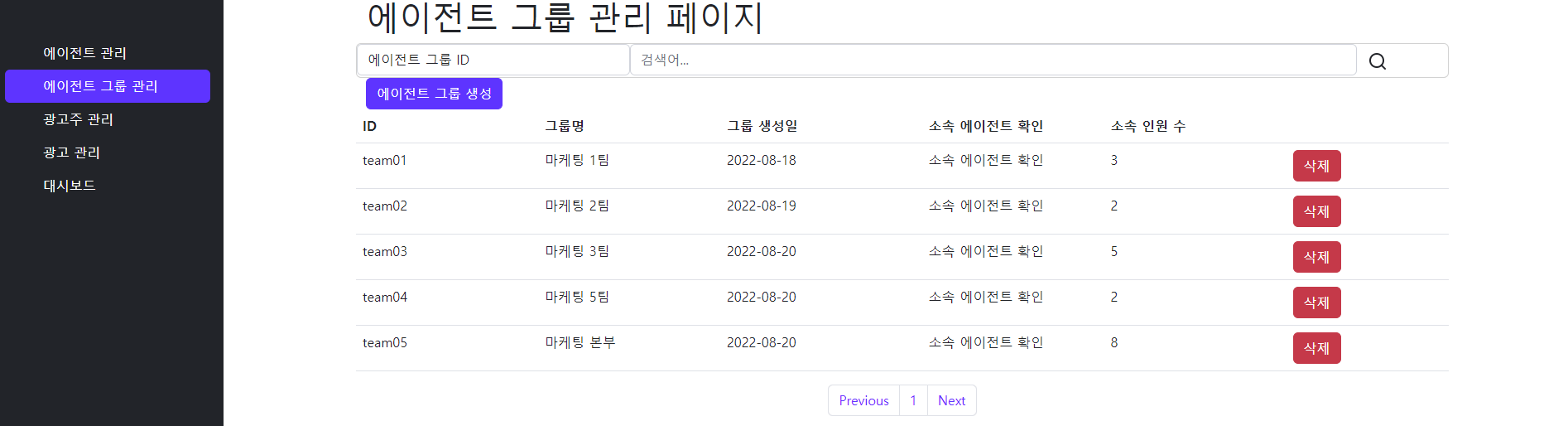Click the group name 마케팅 2팀
This screenshot has width=1568, height=426.
click(577, 206)
